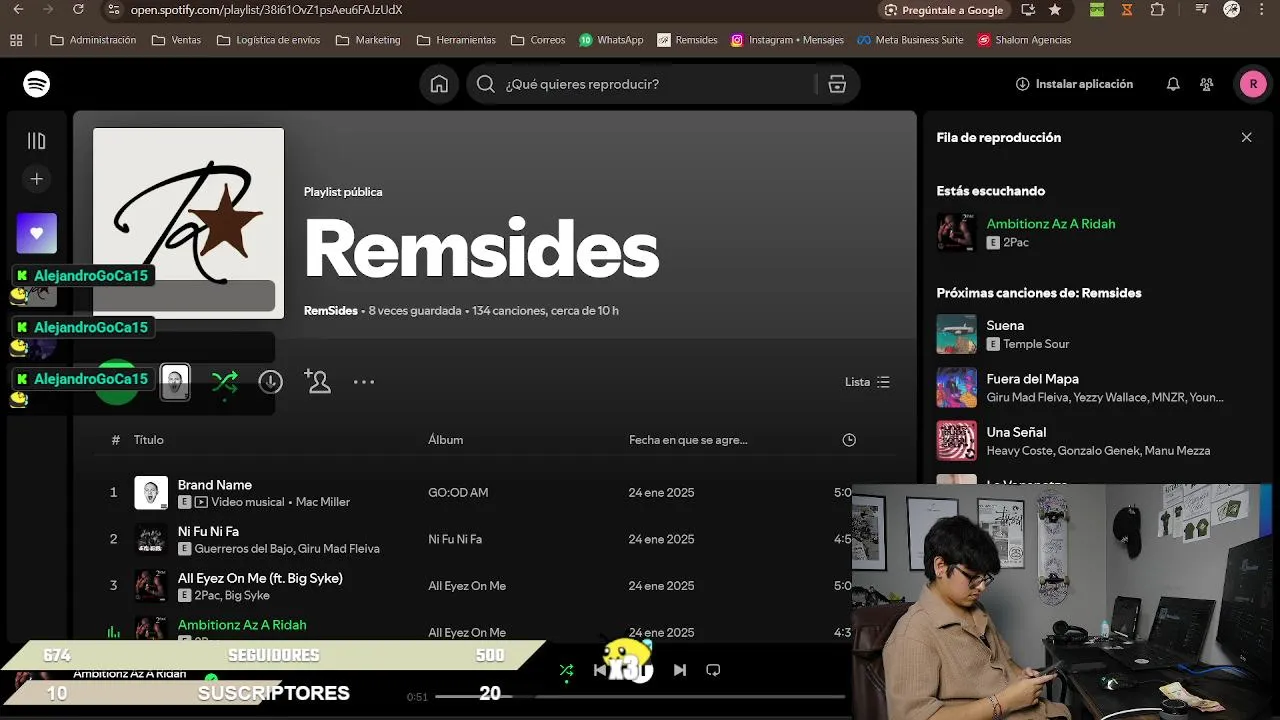This screenshot has height=720, width=1280.
Task: Open Temple Sour artist in queue
Action: pyautogui.click(x=1036, y=344)
